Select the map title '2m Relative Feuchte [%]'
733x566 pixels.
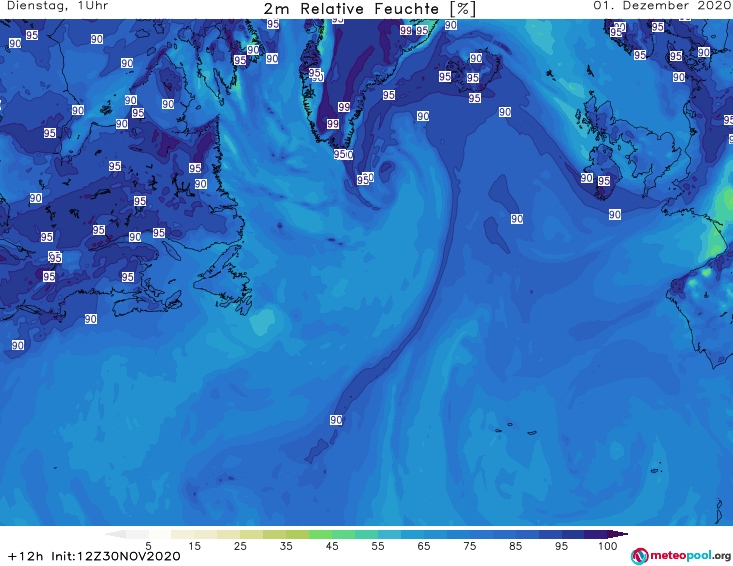coord(369,9)
